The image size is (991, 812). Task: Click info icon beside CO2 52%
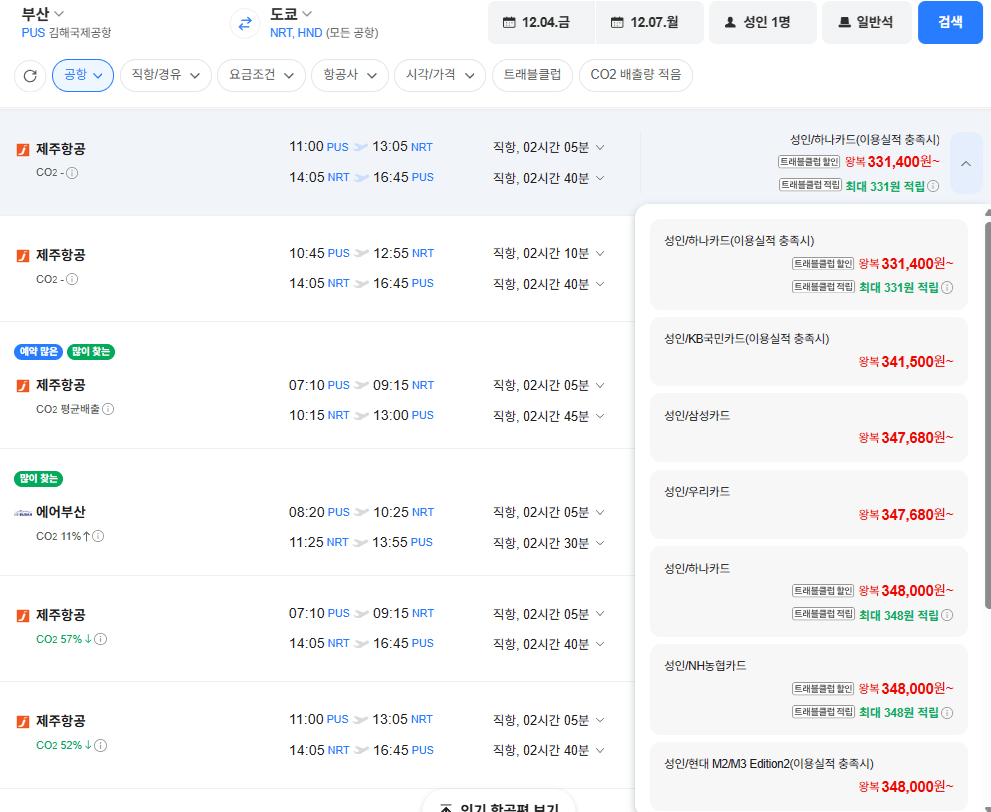100,745
